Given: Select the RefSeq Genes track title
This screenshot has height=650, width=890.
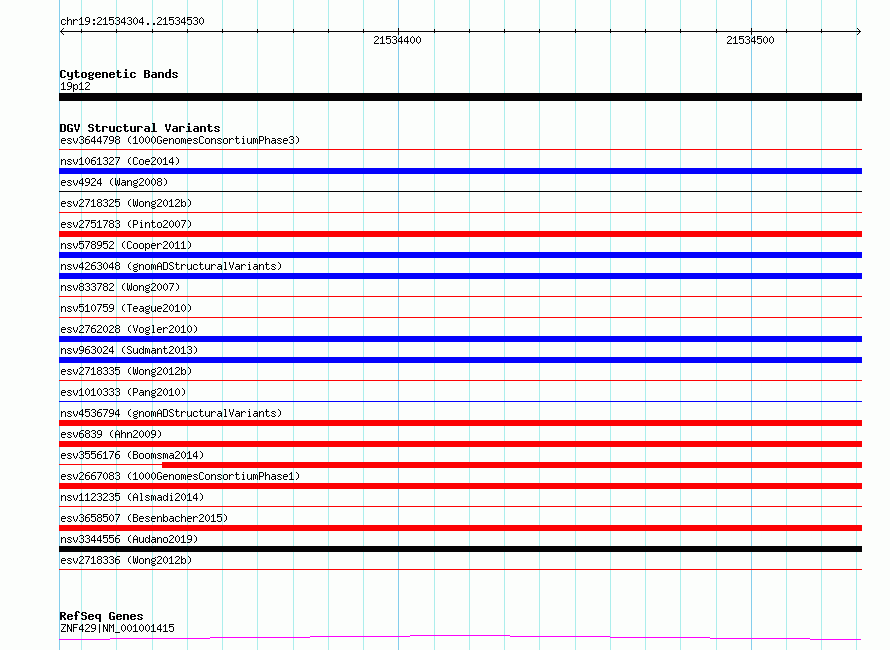Looking at the screenshot, I should 101,616.
